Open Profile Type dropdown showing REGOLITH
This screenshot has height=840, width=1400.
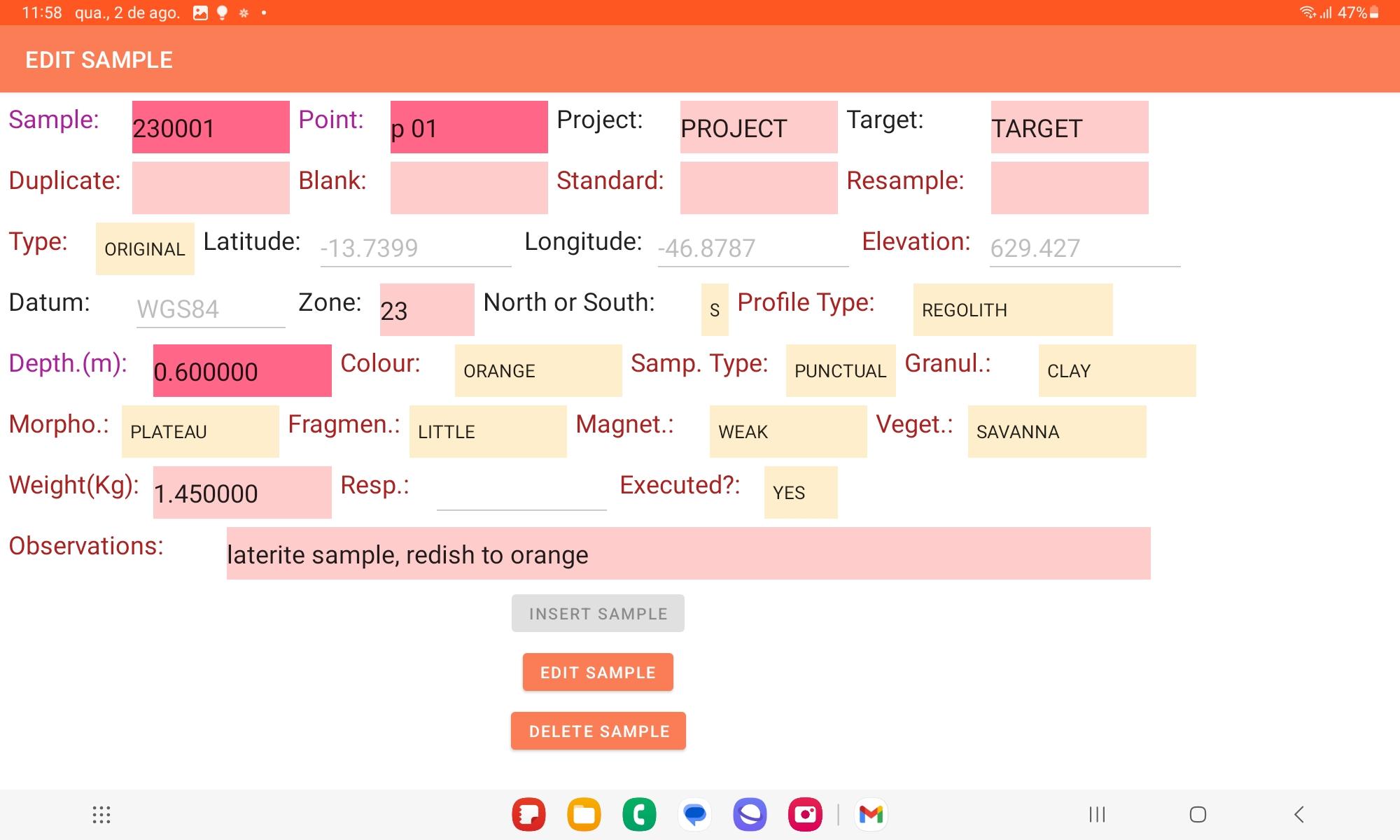(x=1013, y=309)
